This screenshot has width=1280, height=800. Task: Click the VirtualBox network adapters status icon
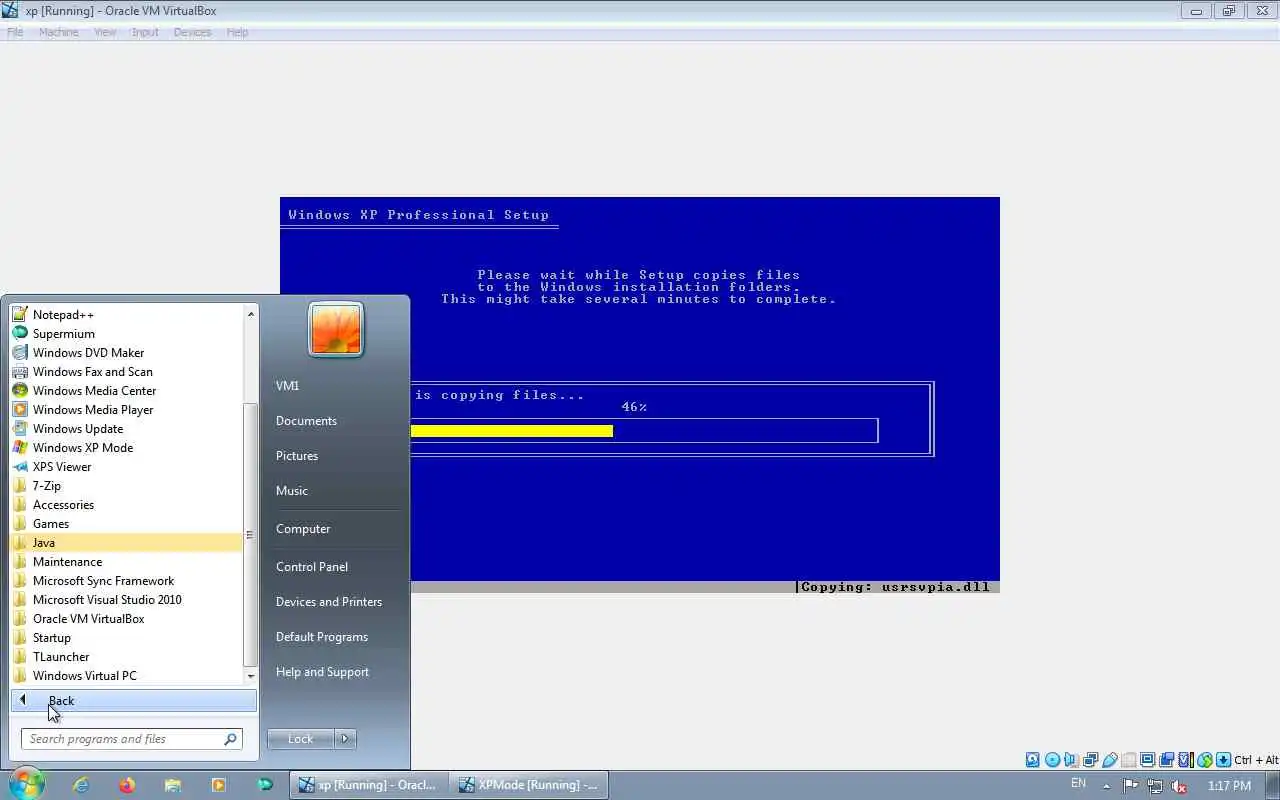click(x=1090, y=760)
